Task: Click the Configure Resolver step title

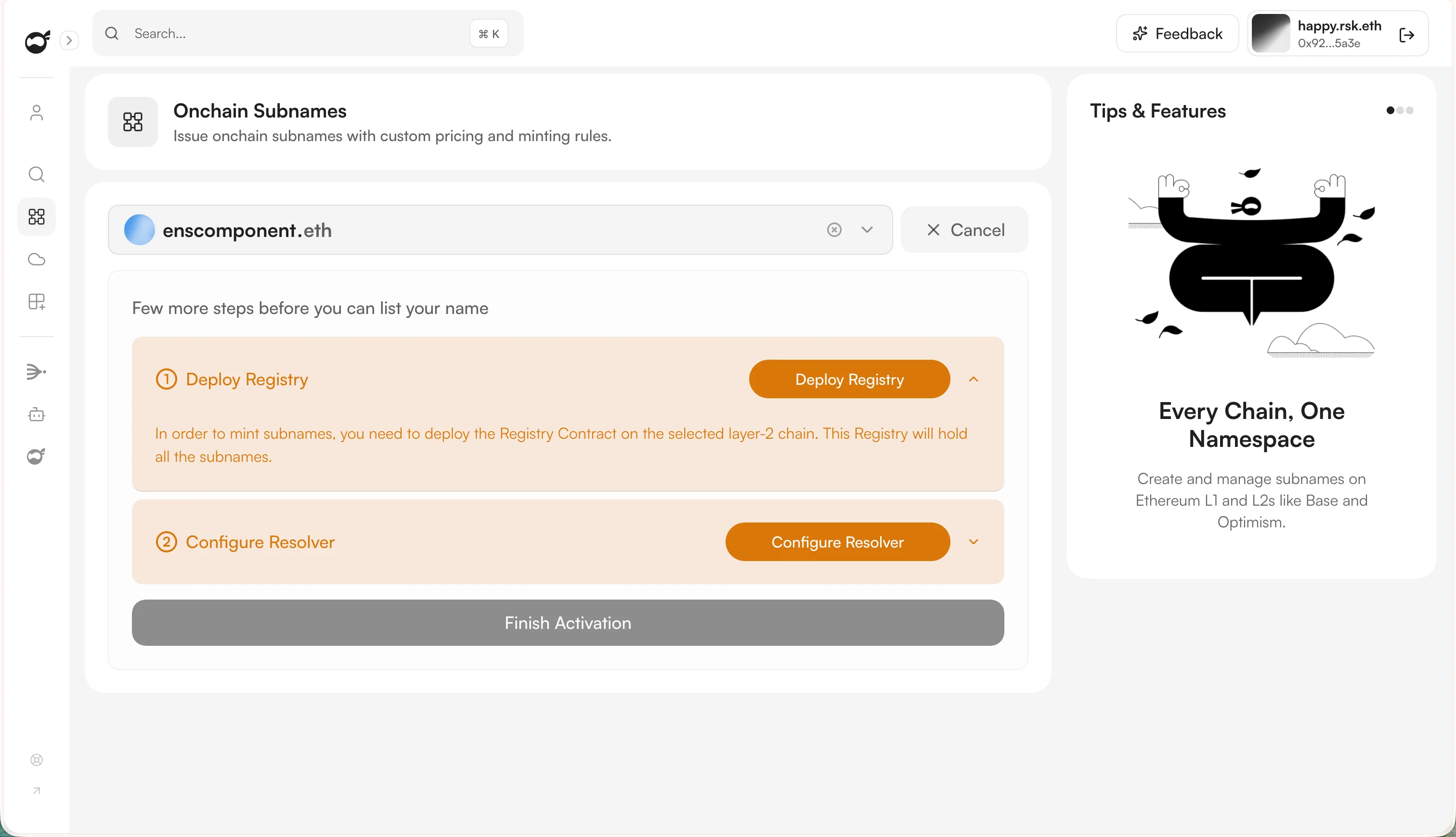Action: (x=260, y=542)
